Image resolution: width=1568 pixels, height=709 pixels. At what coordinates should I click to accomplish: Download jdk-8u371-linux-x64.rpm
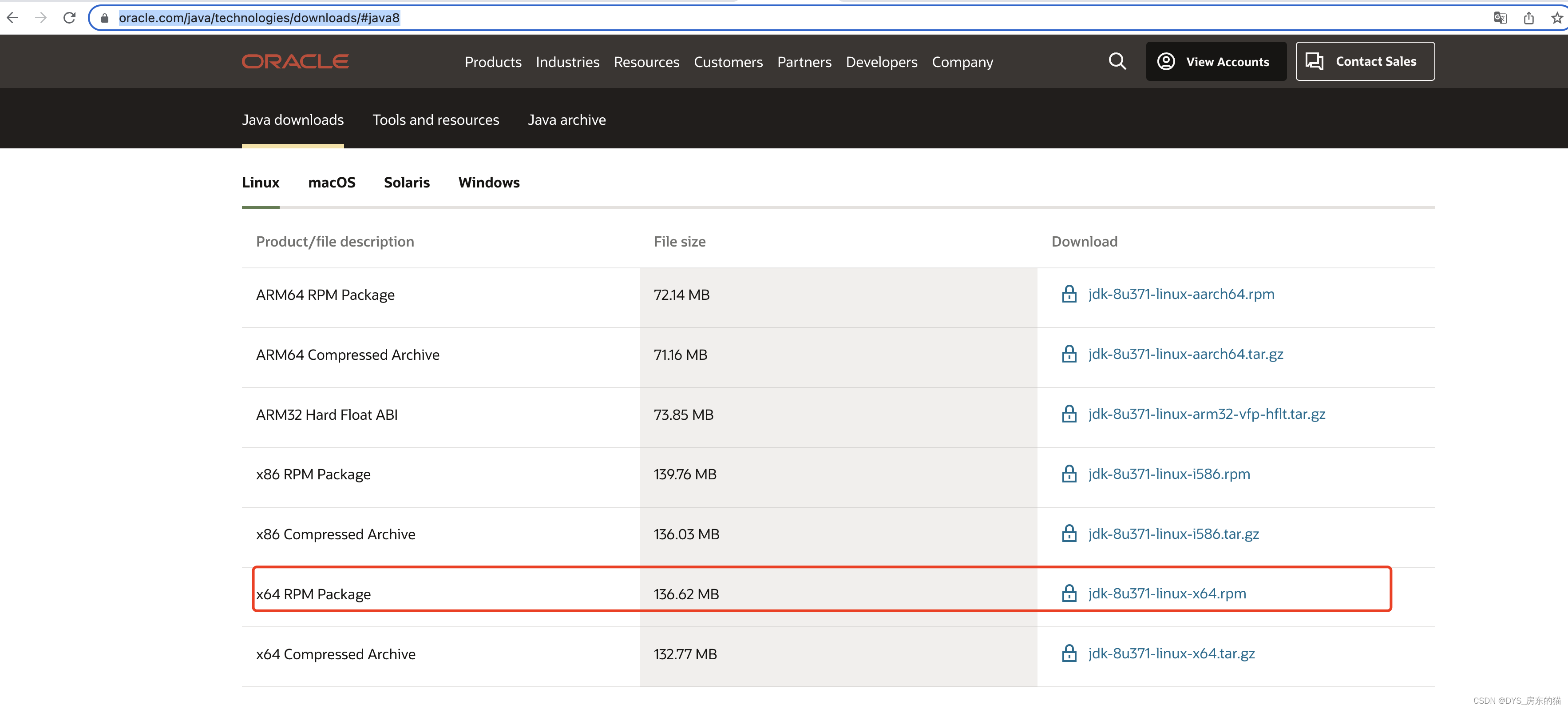coord(1167,593)
